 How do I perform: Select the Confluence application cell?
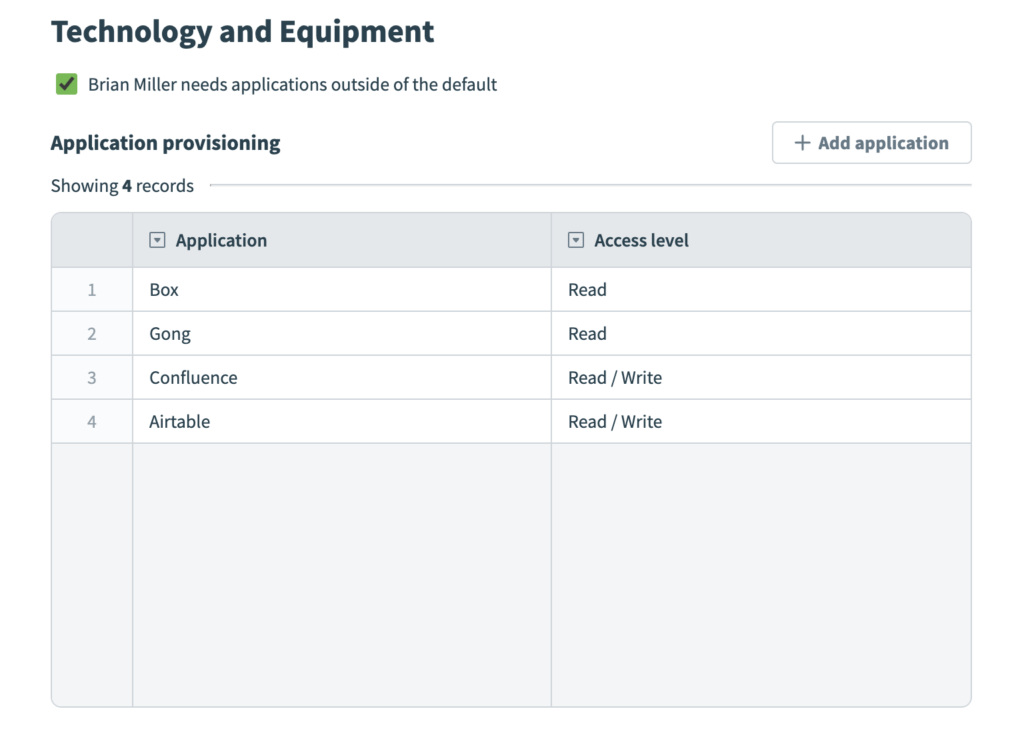(x=342, y=377)
